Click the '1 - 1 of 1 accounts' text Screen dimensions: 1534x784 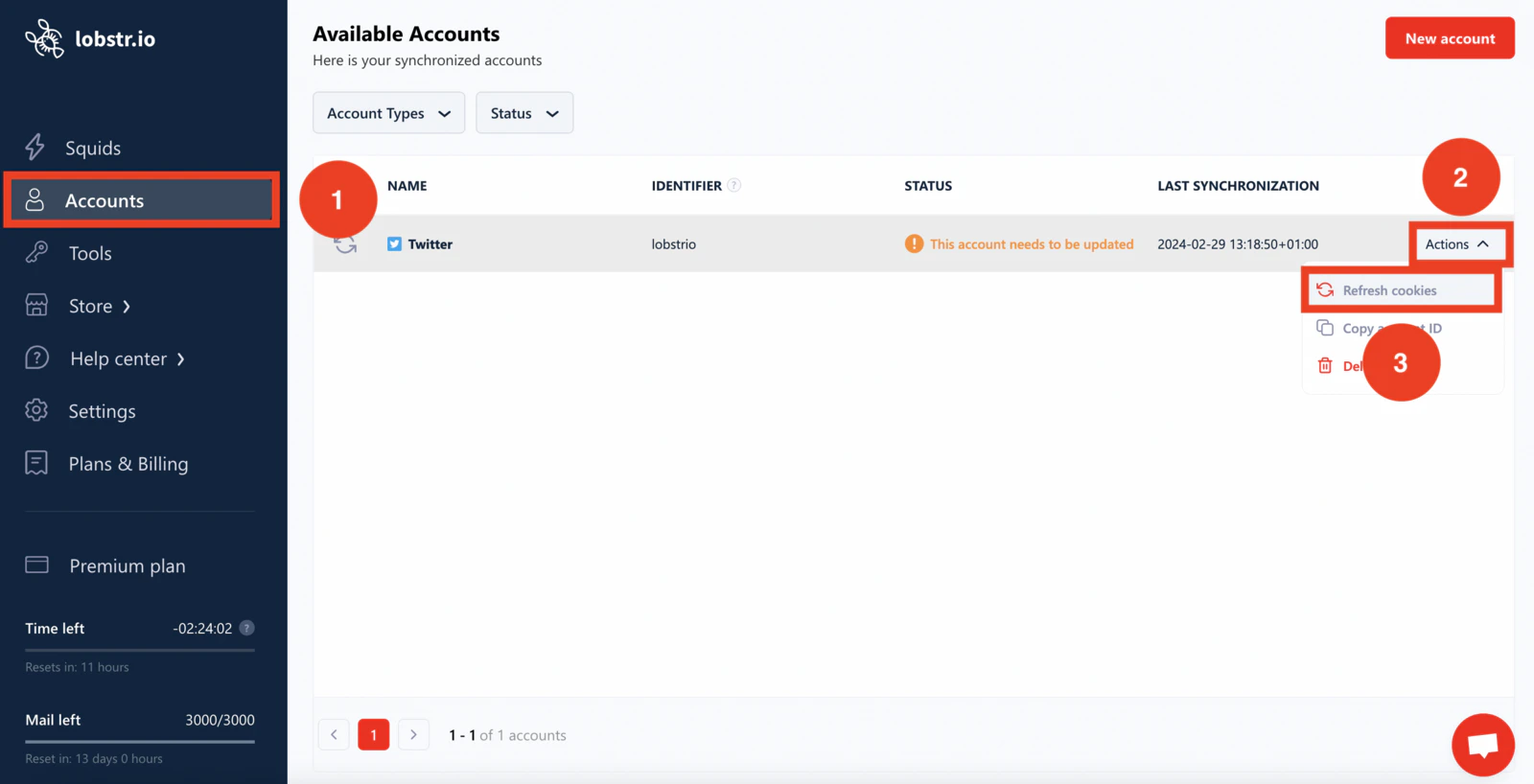pyautogui.click(x=507, y=735)
